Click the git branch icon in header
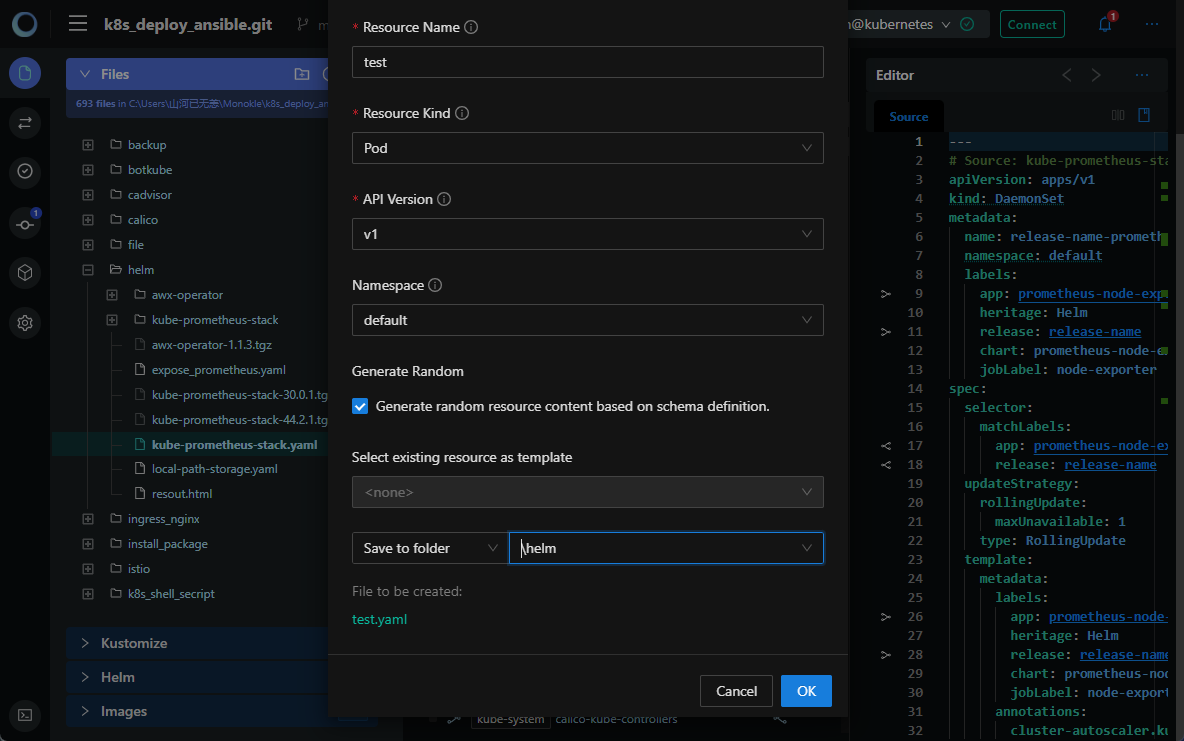 click(303, 24)
